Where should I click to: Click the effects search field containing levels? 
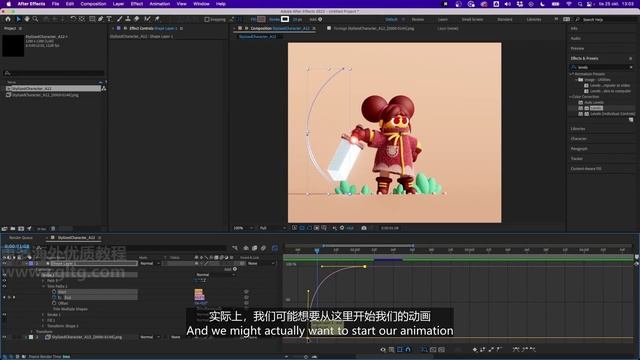[x=602, y=67]
